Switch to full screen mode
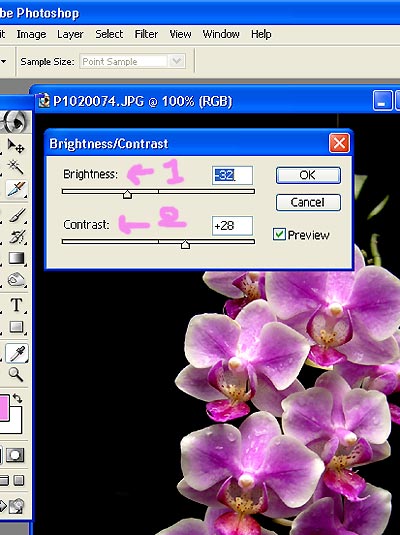 point(19,480)
